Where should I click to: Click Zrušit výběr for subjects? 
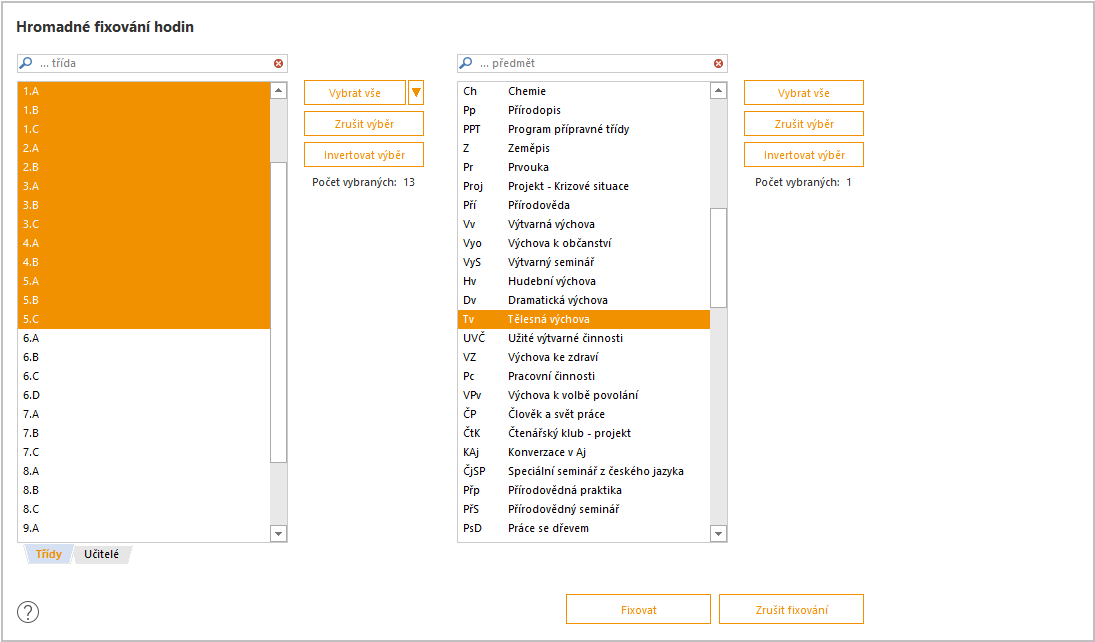pyautogui.click(x=804, y=124)
